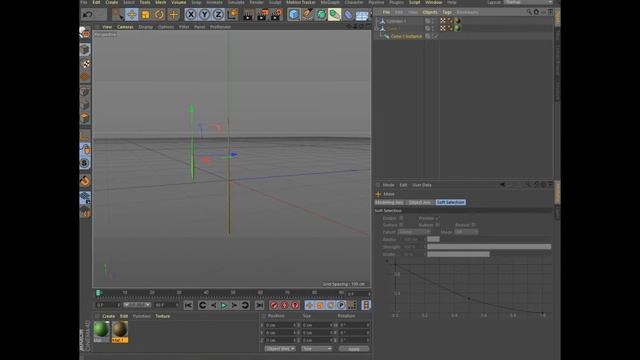Click the Undo arrow icon
This screenshot has width=640, height=360.
87,15
